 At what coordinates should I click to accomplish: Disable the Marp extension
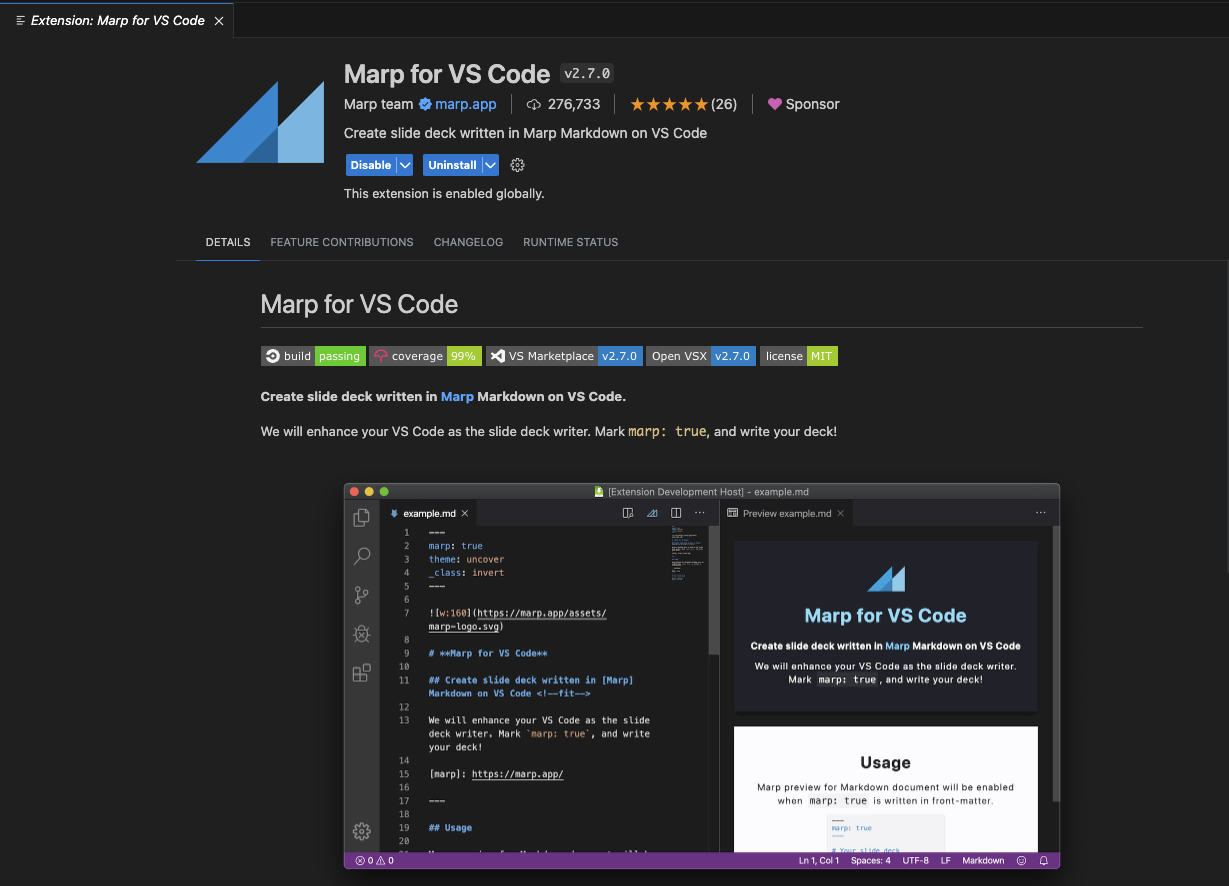[x=371, y=165]
